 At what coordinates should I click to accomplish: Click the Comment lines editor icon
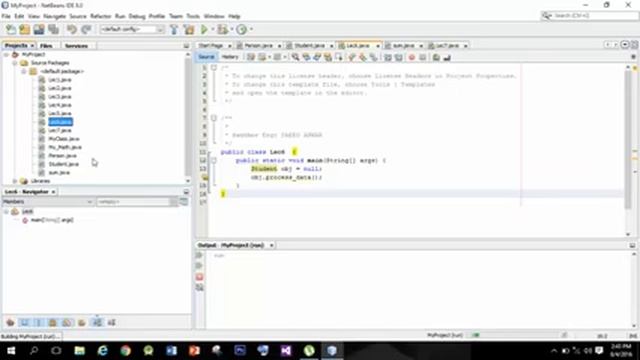tap(436, 58)
